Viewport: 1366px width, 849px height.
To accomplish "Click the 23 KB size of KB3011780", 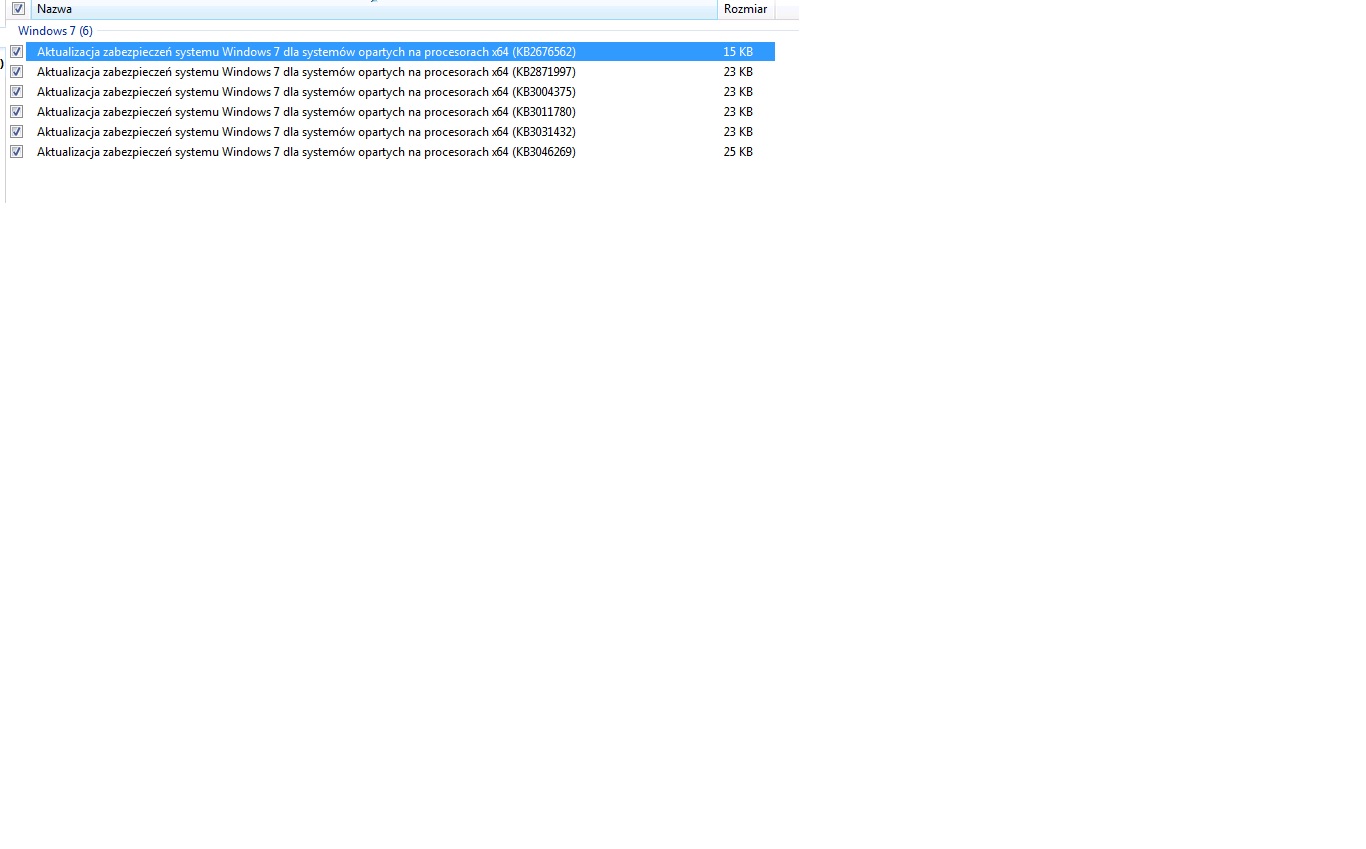I will click(738, 112).
